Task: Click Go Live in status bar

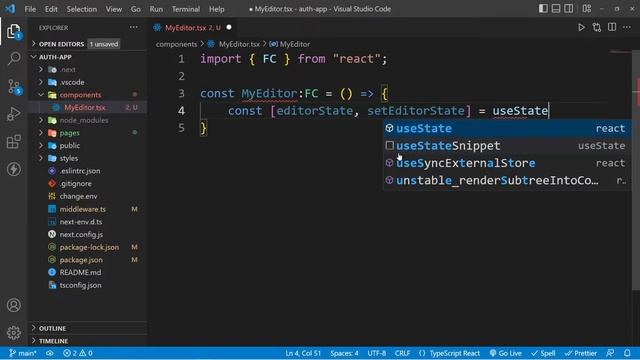Action: coord(506,353)
